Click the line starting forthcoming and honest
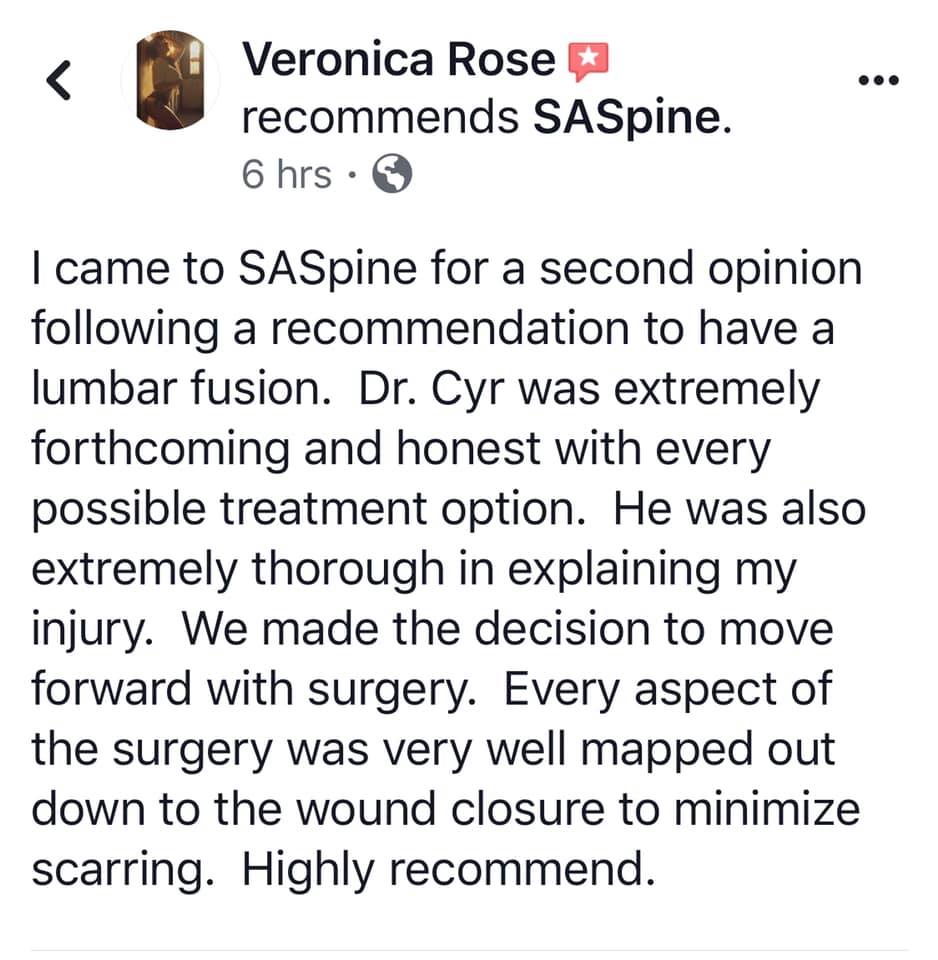This screenshot has width=938, height=960. point(402,450)
